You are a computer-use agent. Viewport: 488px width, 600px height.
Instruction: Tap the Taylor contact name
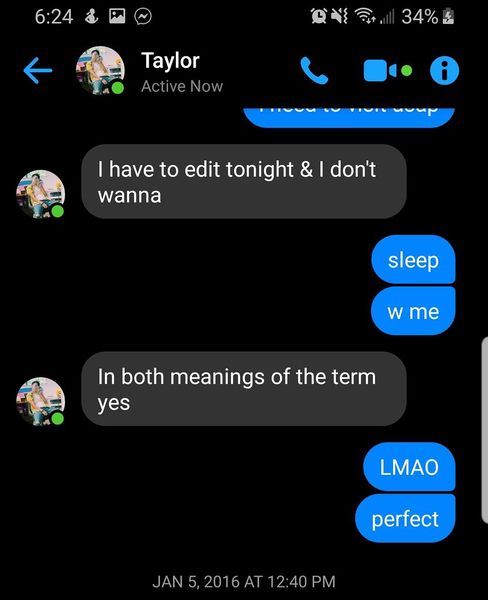click(x=170, y=60)
